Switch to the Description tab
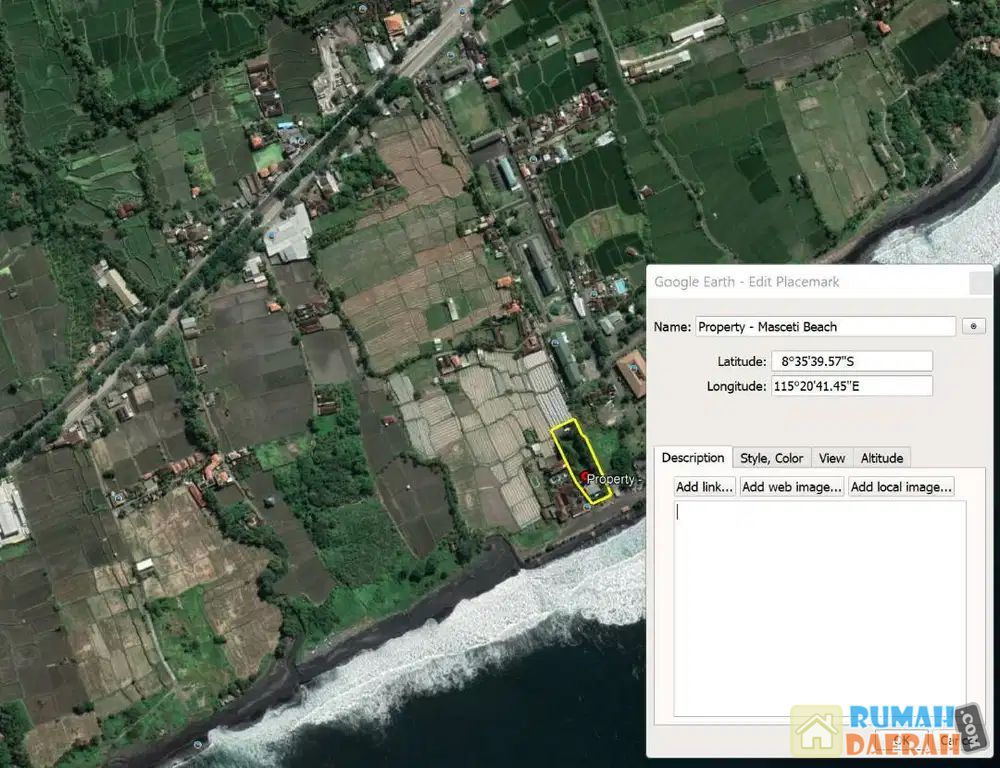The image size is (1000, 768). (692, 458)
